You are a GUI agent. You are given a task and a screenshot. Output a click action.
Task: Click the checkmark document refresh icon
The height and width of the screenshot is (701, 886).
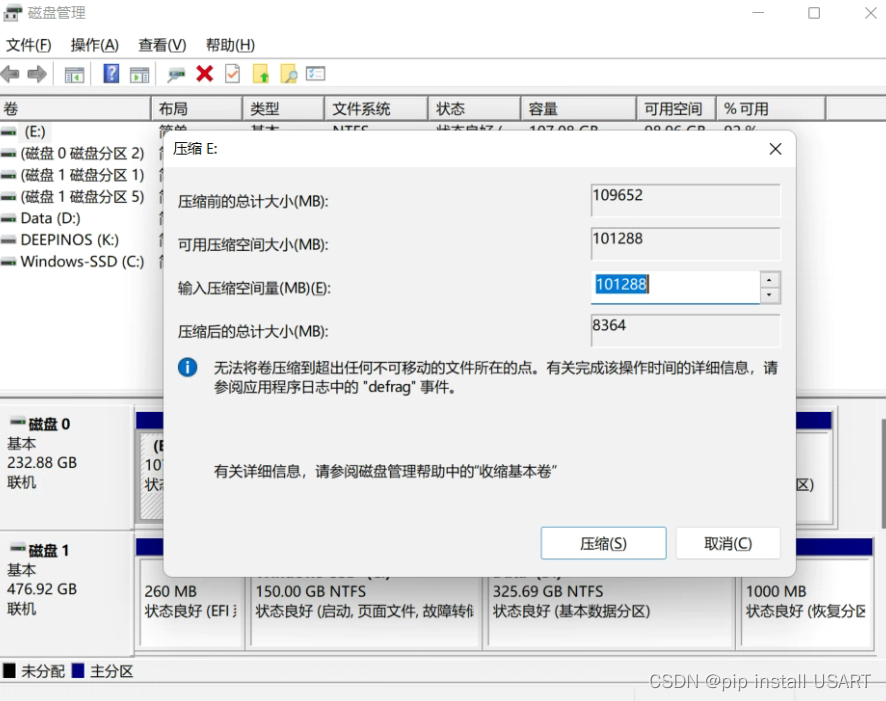[x=232, y=73]
